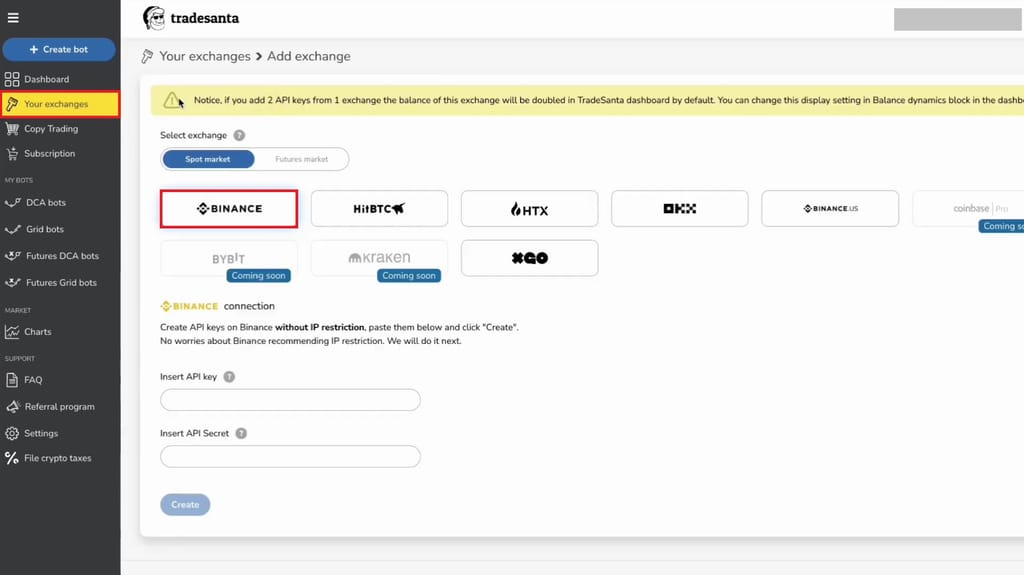The width and height of the screenshot is (1024, 575).
Task: Click the Charts graph icon
Action: pyautogui.click(x=12, y=332)
